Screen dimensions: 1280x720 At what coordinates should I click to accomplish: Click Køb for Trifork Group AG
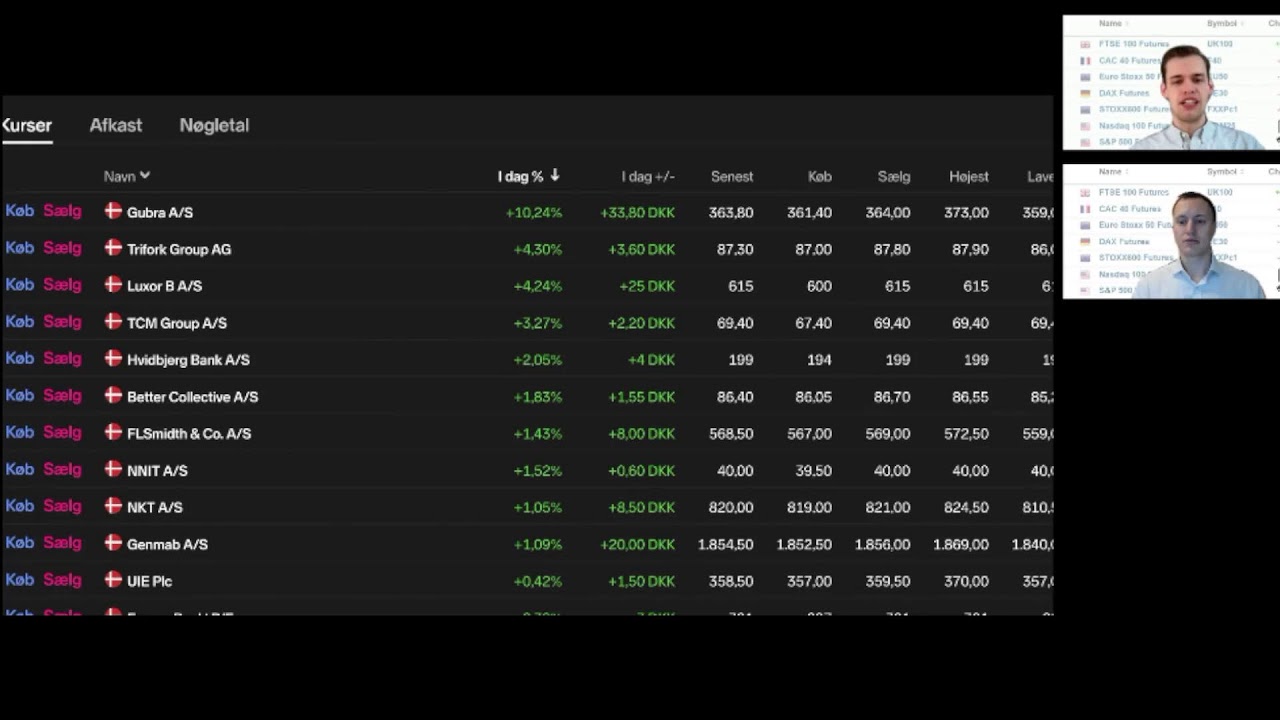coord(20,248)
